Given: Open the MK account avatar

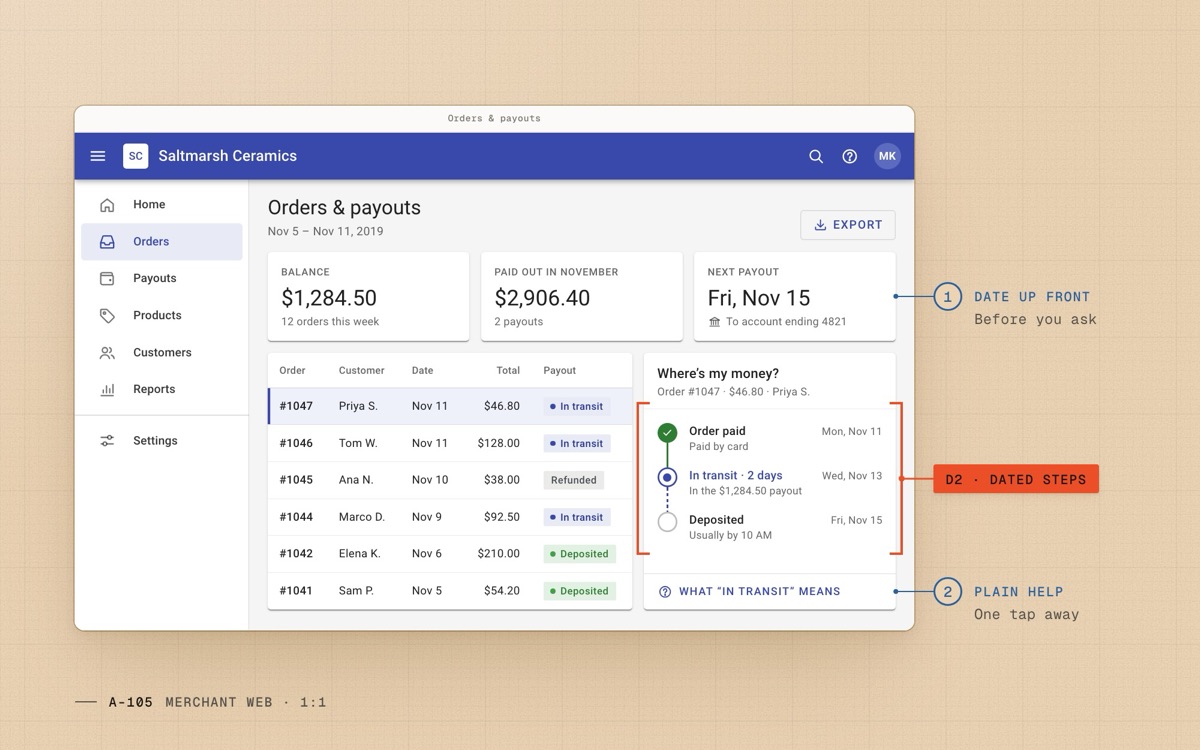Looking at the screenshot, I should (887, 156).
